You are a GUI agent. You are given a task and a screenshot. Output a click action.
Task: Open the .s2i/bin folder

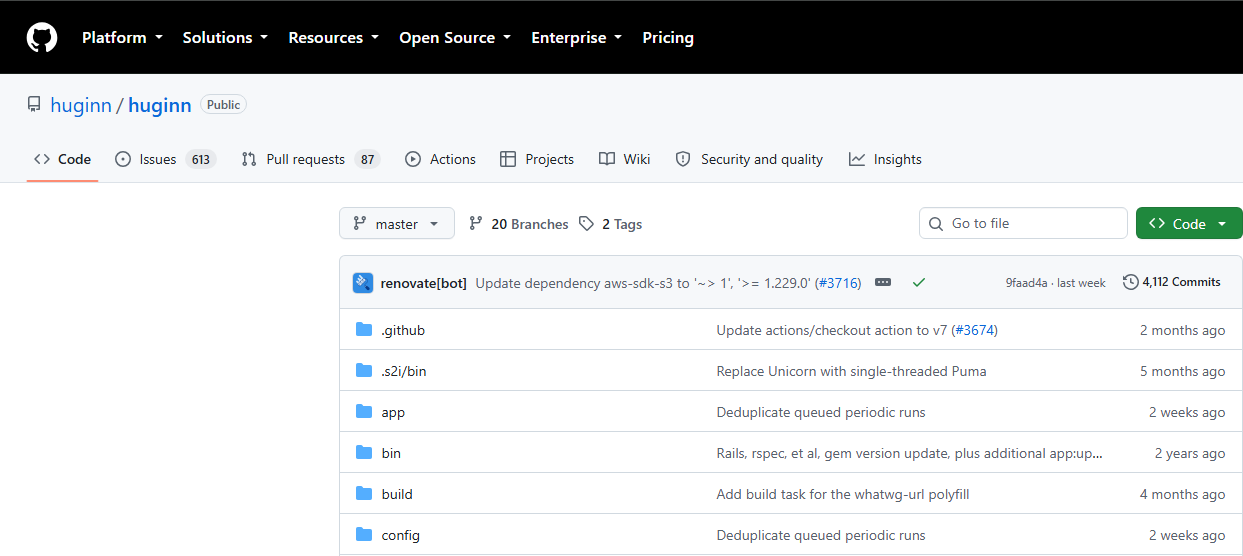[404, 371]
